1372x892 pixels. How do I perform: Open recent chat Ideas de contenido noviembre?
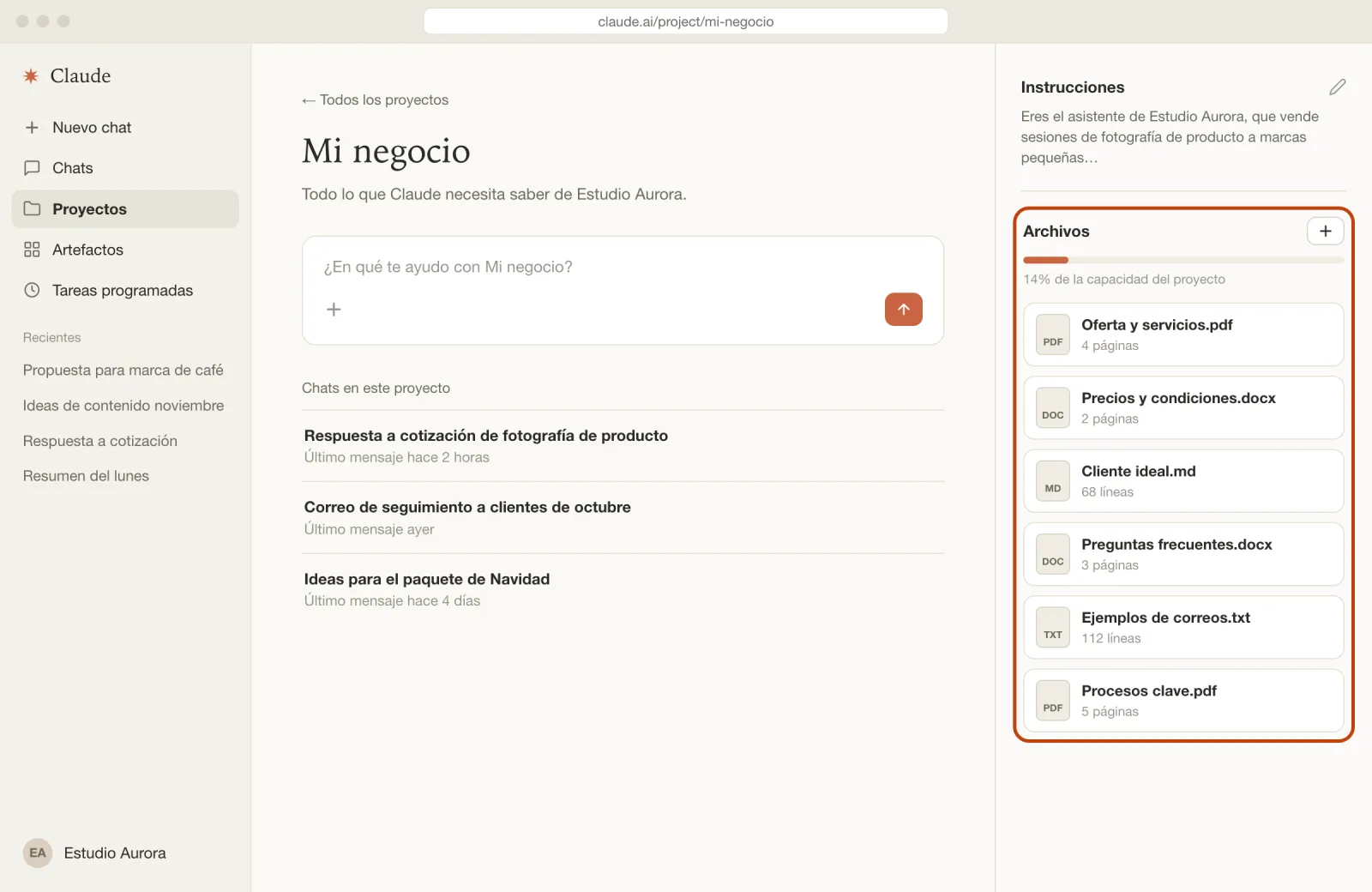click(123, 406)
